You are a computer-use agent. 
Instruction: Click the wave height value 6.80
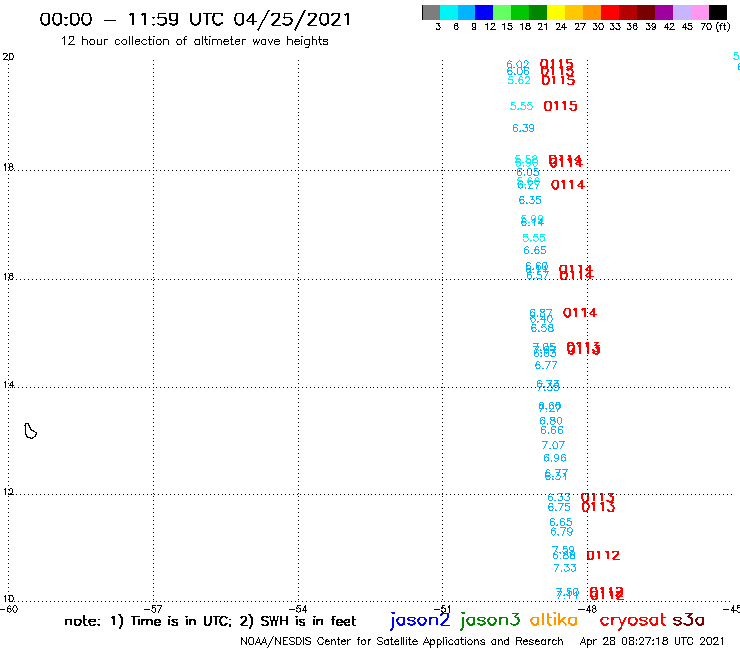point(551,421)
